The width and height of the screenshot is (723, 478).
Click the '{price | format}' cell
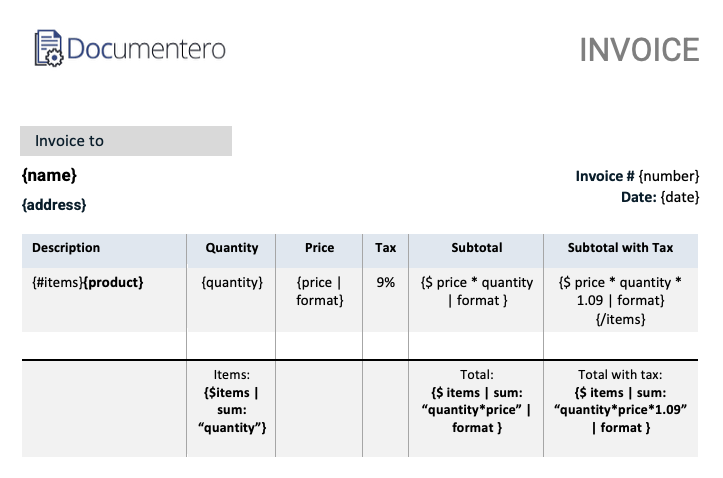pos(319,291)
